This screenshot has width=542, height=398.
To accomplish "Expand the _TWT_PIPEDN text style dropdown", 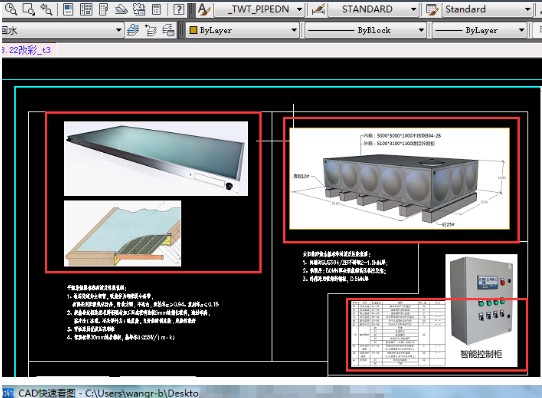I will click(x=299, y=9).
